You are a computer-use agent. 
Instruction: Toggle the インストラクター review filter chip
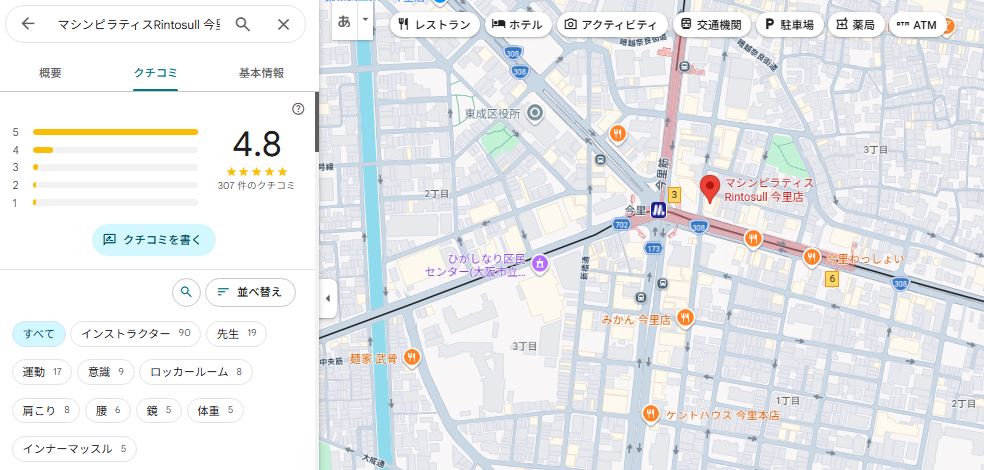[135, 333]
